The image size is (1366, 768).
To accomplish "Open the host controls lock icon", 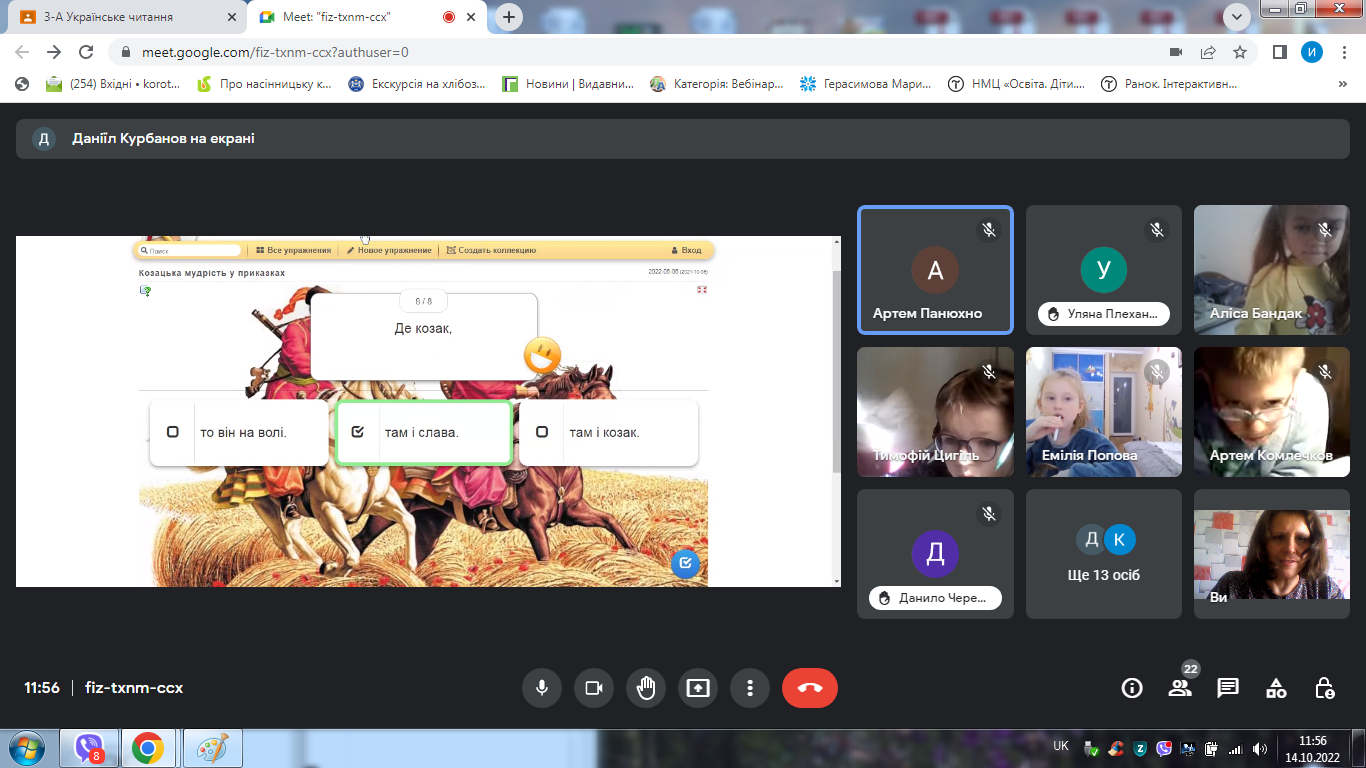I will pyautogui.click(x=1324, y=688).
